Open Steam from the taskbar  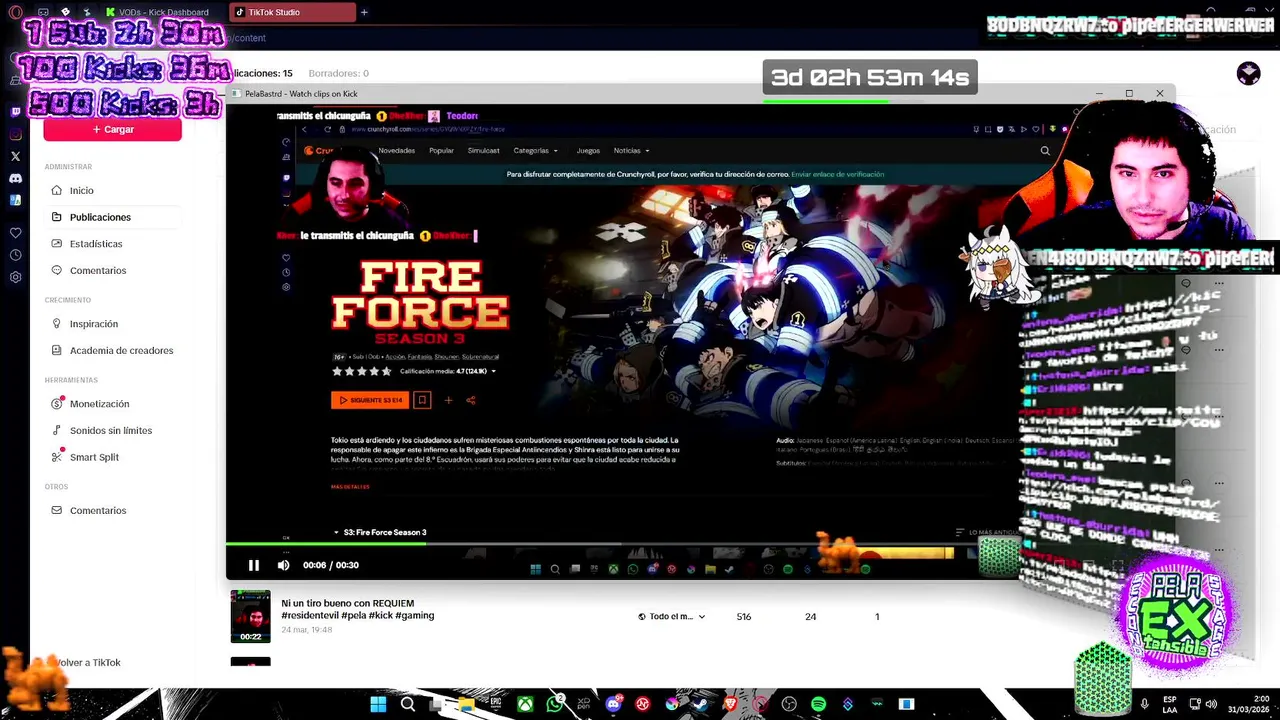701,704
